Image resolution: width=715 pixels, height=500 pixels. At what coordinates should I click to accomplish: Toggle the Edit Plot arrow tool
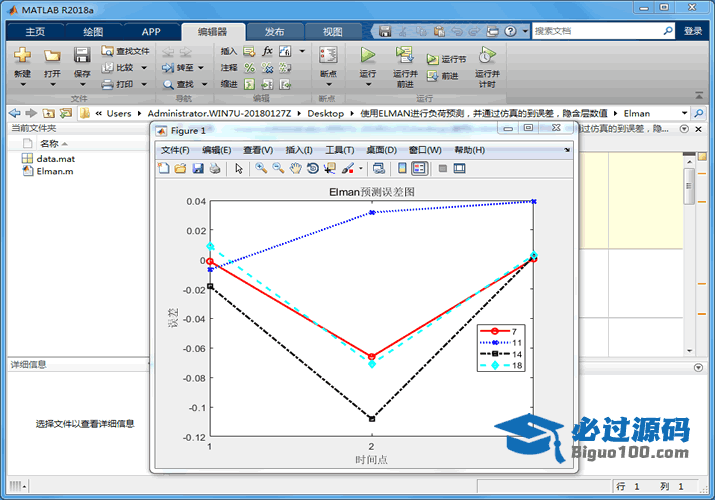239,169
